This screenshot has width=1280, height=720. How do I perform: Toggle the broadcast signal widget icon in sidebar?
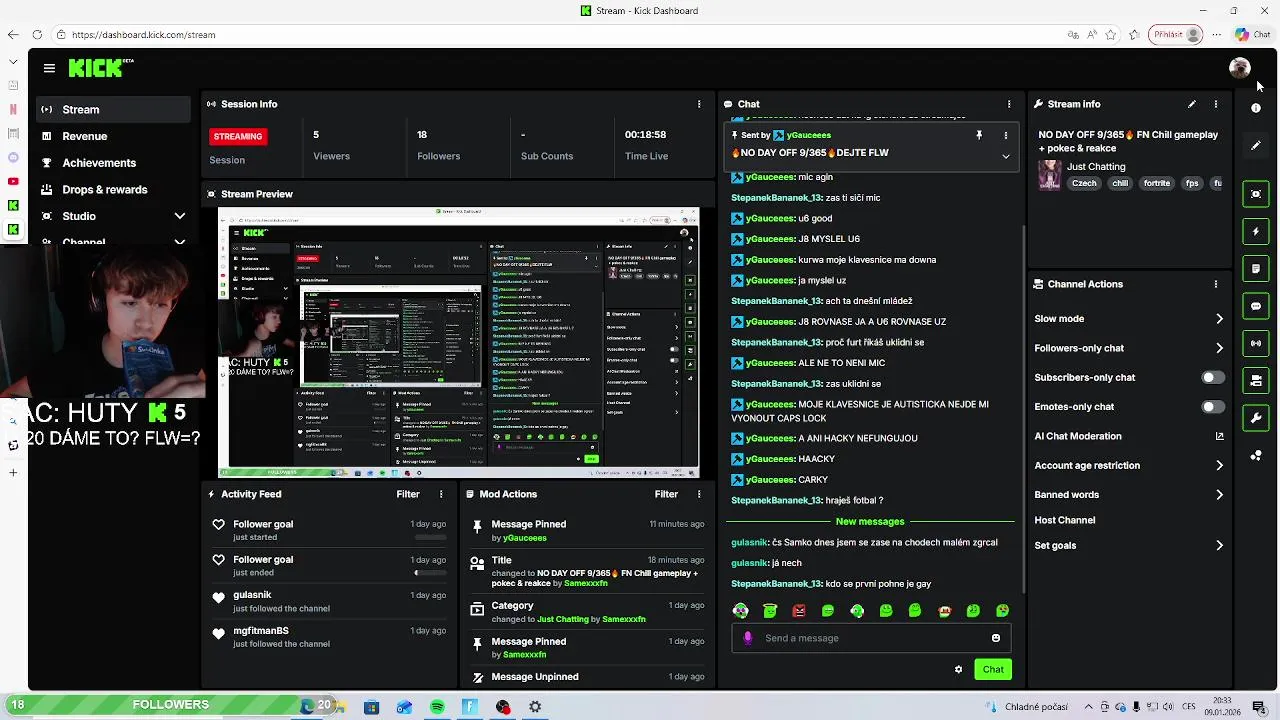[x=1256, y=343]
